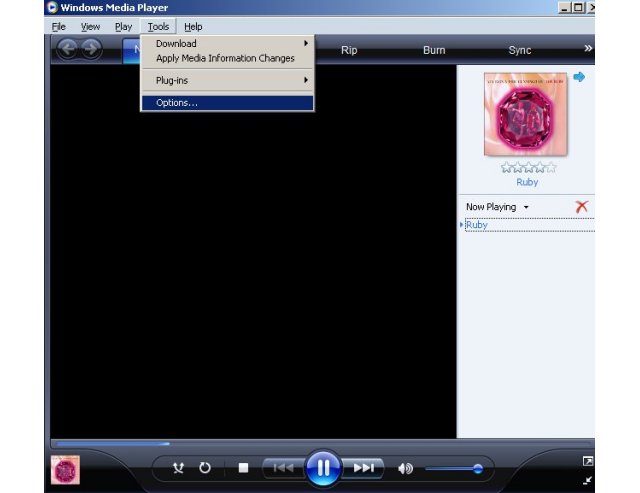Click the Back navigation arrow
The image size is (640, 493).
click(x=67, y=49)
